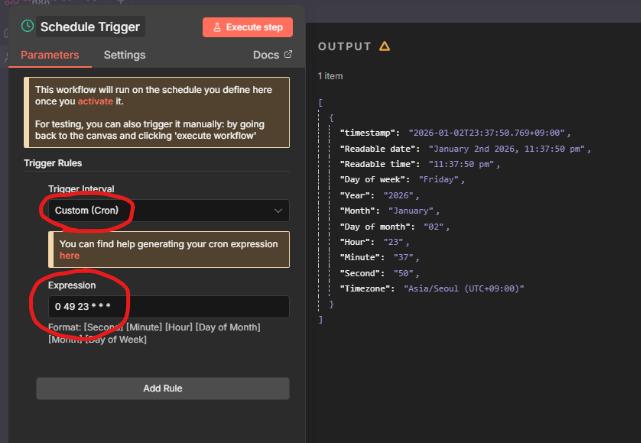Click the OUTPUT panel heading
641x443 pixels.
point(345,46)
